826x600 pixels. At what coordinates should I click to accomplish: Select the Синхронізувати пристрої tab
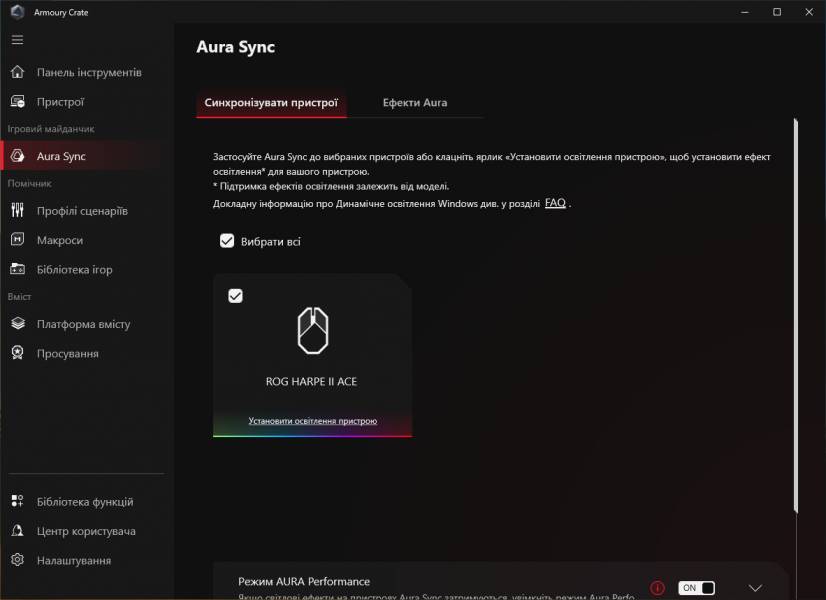pos(271,103)
